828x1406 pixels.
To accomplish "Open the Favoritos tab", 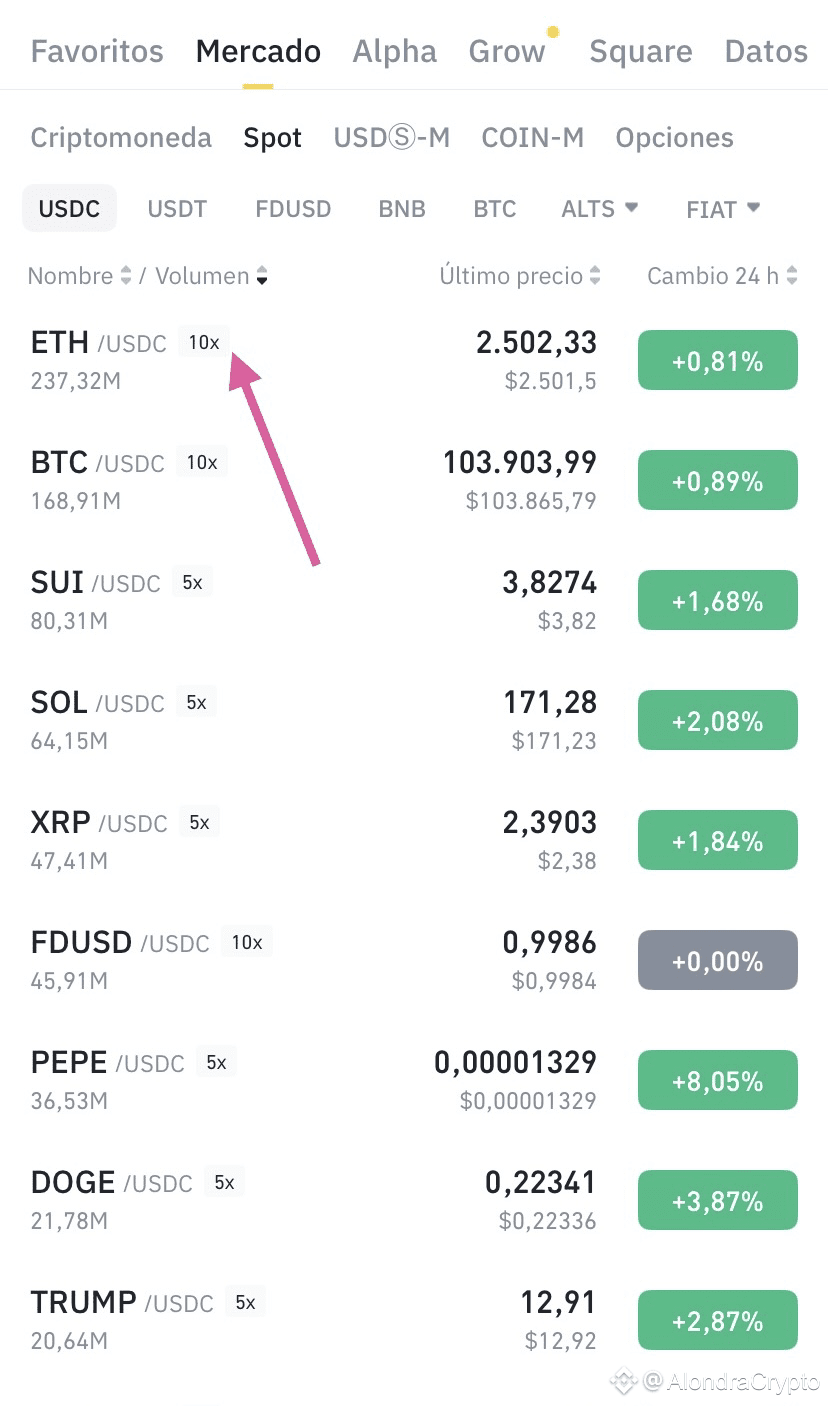I will (97, 51).
